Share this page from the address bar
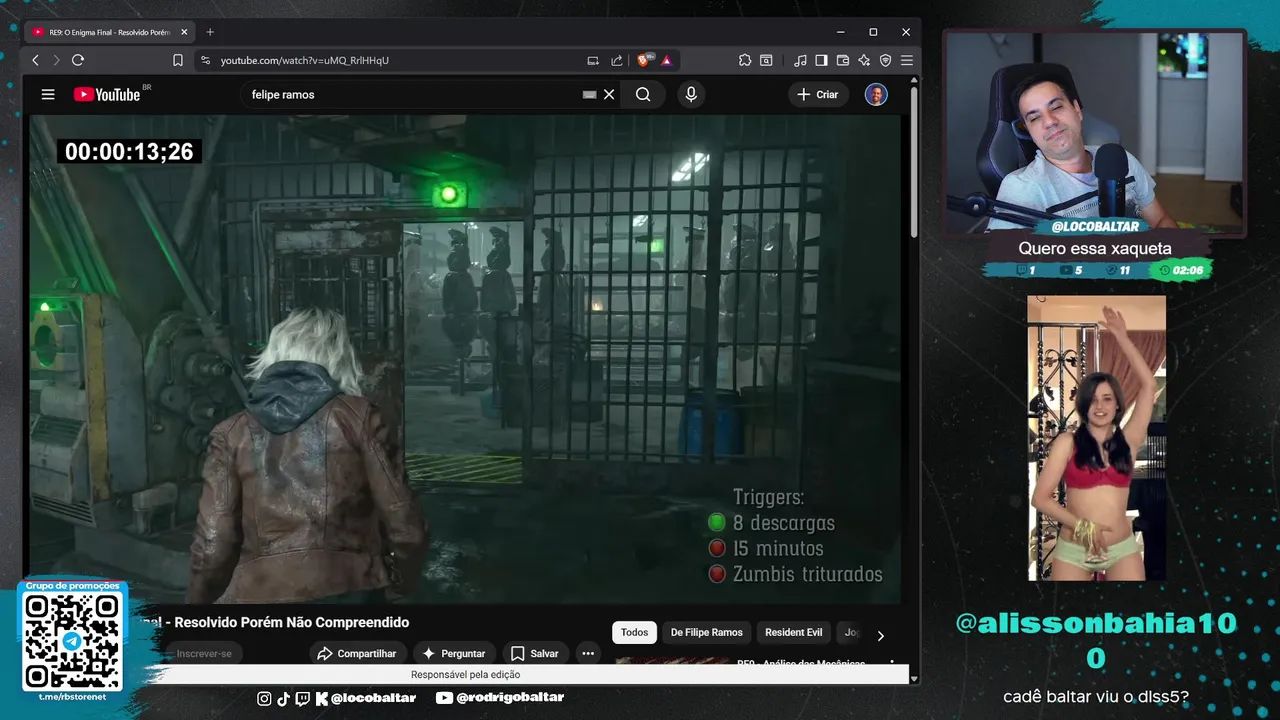This screenshot has height=720, width=1280. point(617,60)
